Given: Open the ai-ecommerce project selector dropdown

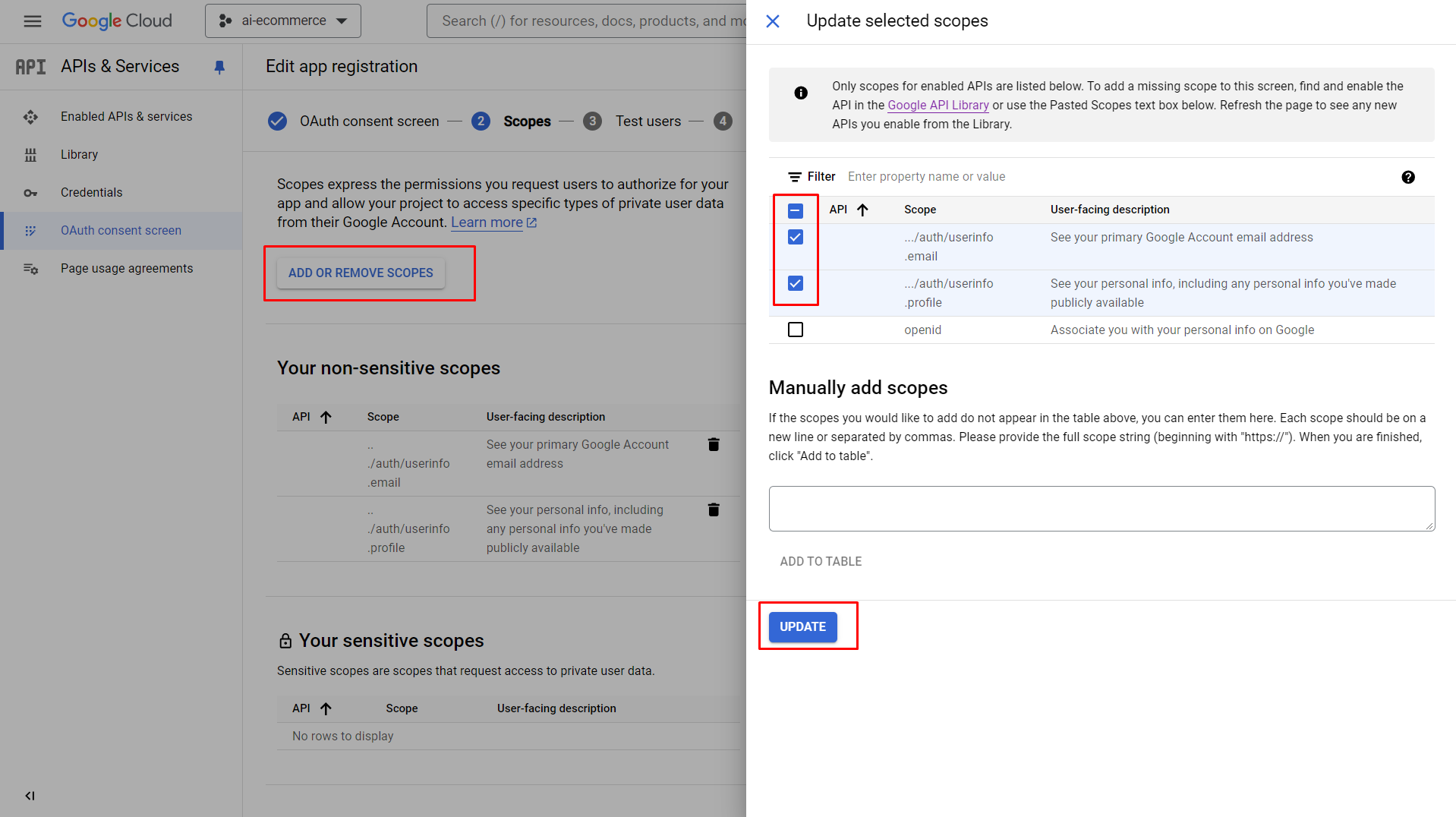Looking at the screenshot, I should (x=282, y=21).
